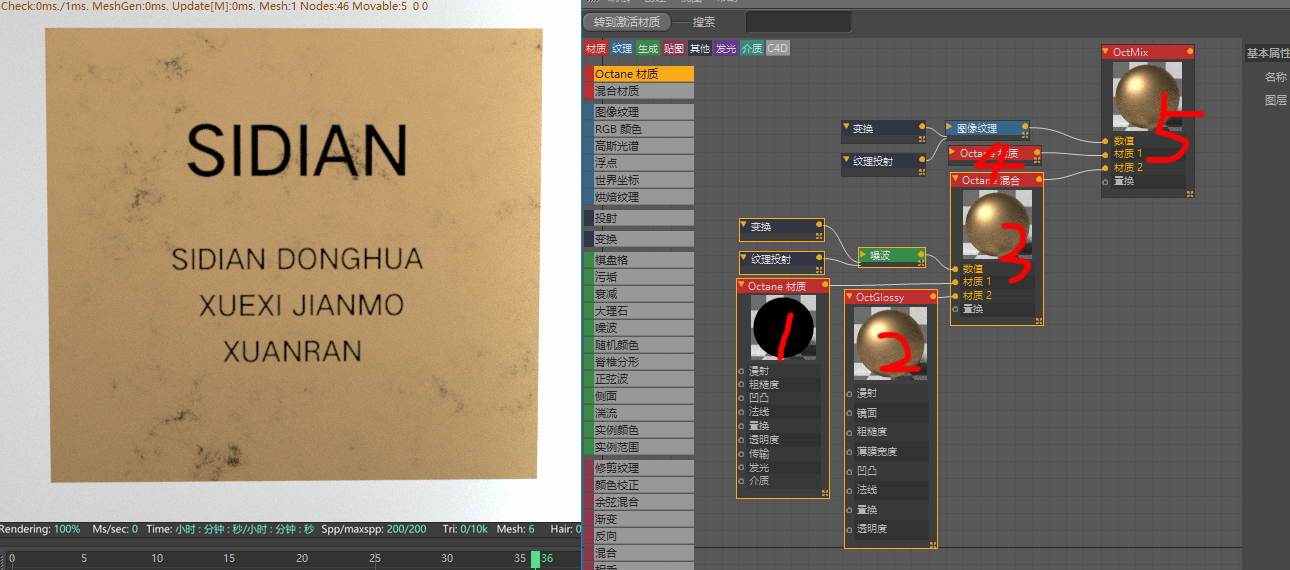This screenshot has width=1290, height=570.
Task: Click the output port of the 噪波 node
Action: (922, 255)
